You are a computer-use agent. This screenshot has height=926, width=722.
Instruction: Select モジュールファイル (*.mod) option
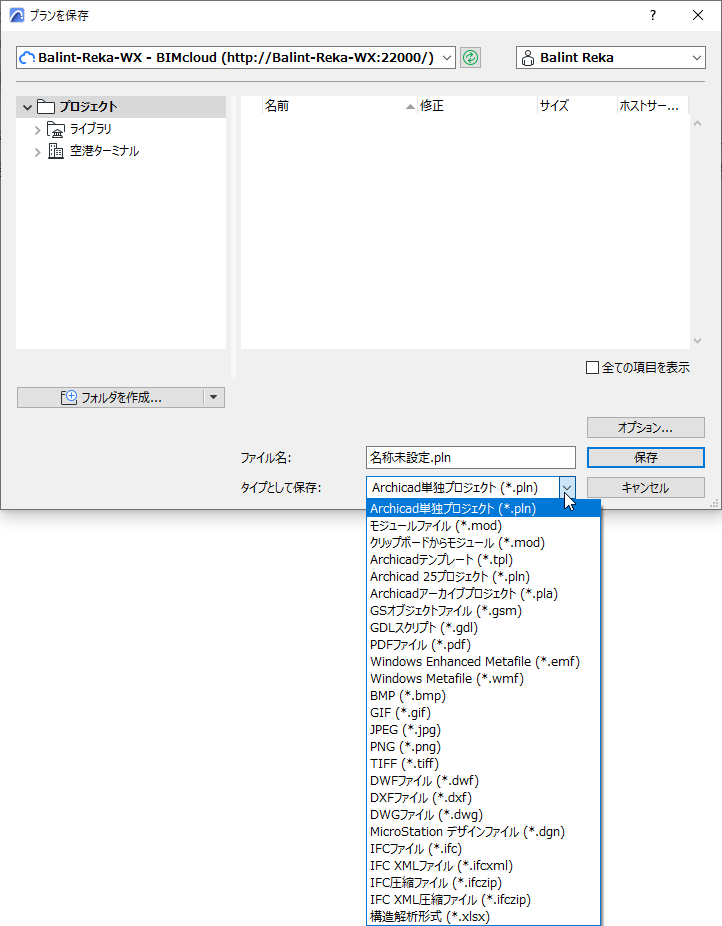(x=483, y=526)
